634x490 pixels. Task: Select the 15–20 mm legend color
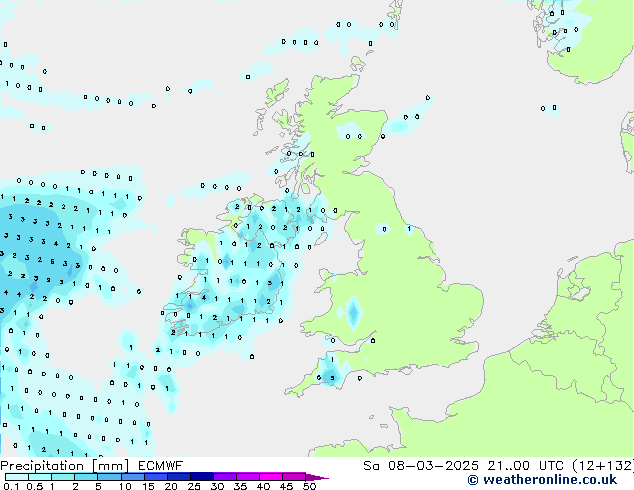[x=155, y=477]
